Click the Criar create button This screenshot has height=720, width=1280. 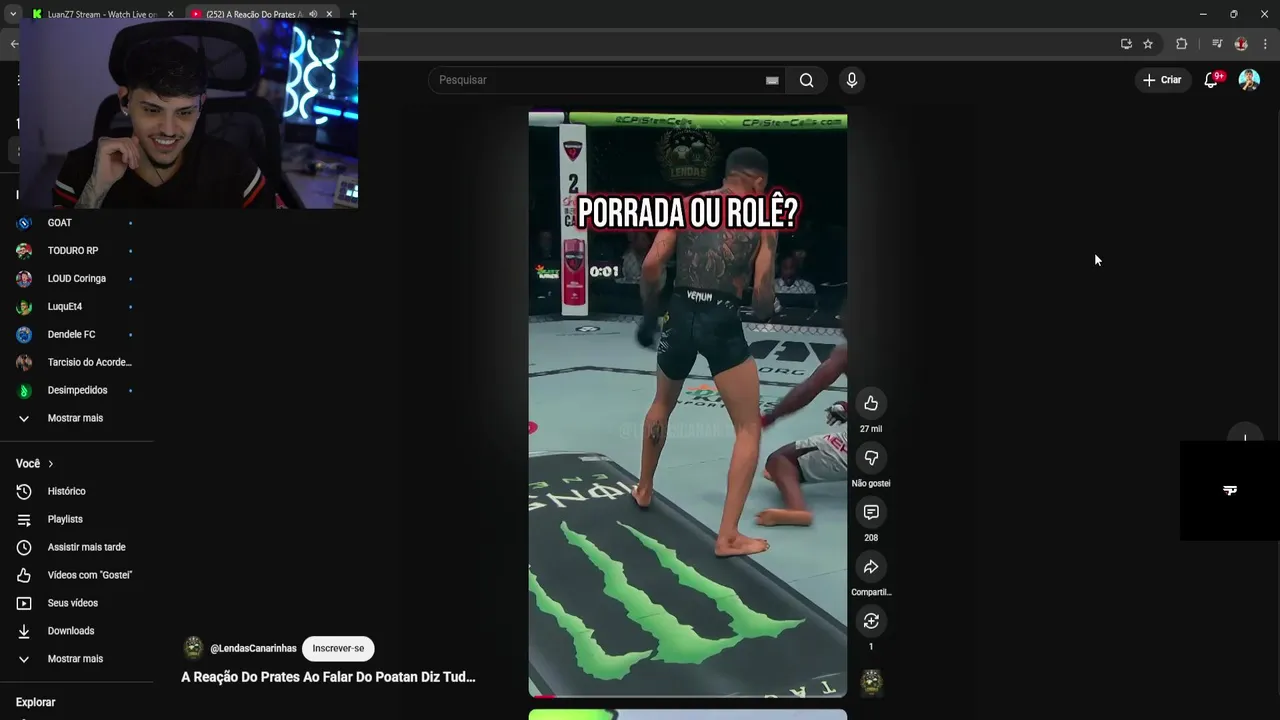pyautogui.click(x=1162, y=80)
